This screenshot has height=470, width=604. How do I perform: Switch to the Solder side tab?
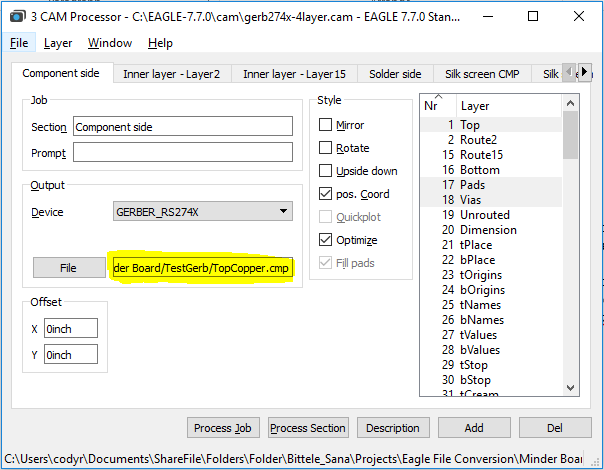pyautogui.click(x=395, y=74)
